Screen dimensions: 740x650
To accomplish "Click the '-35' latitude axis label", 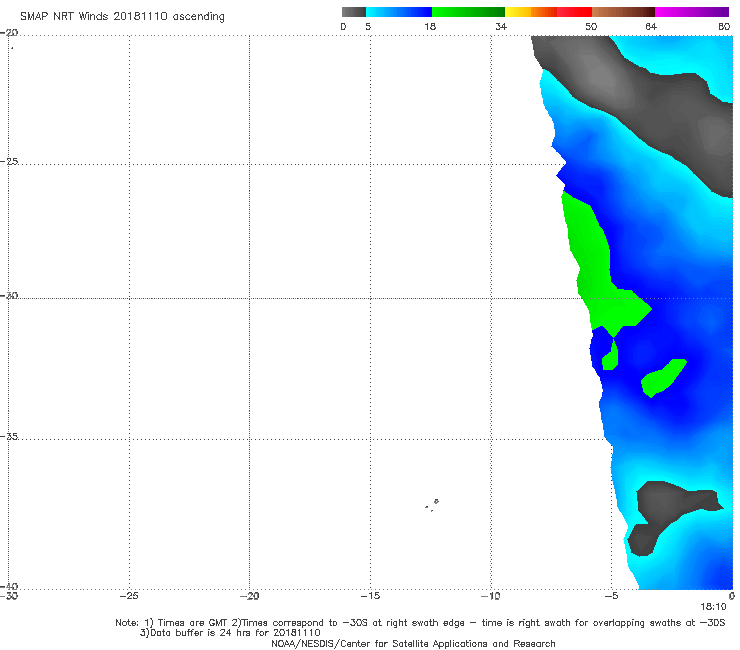I will coord(9,436).
